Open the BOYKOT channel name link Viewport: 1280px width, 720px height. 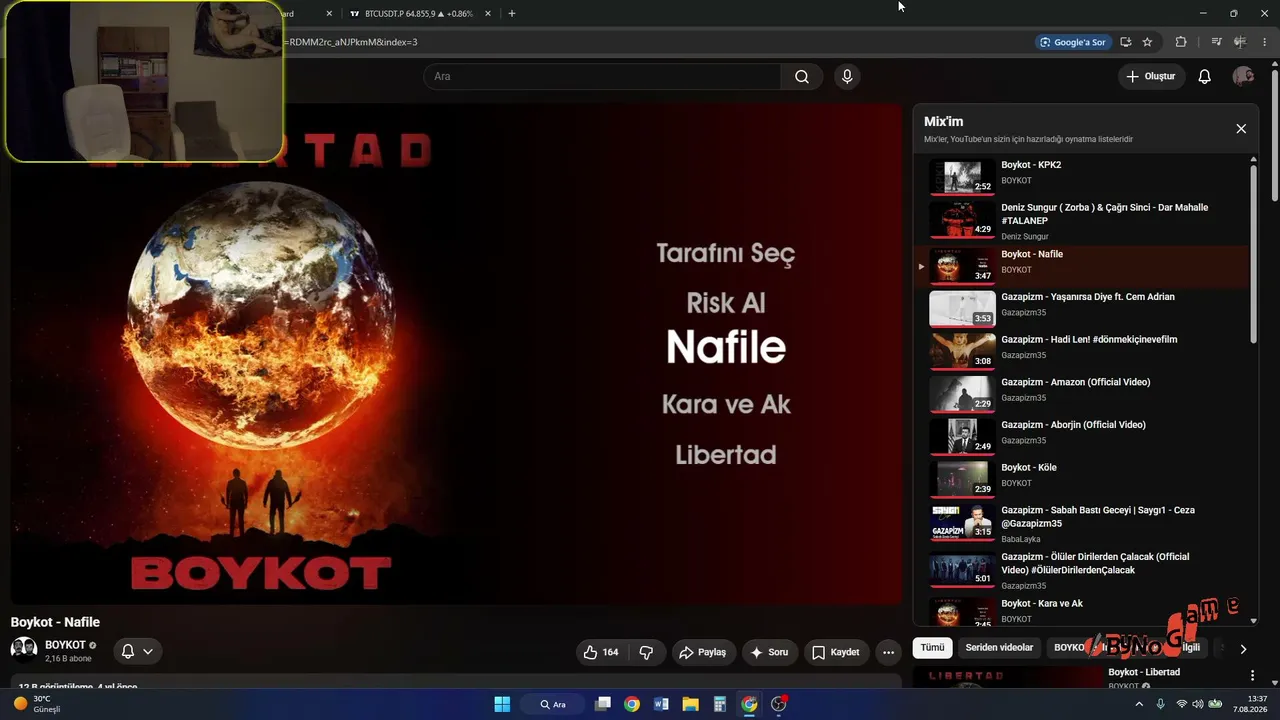[x=65, y=645]
